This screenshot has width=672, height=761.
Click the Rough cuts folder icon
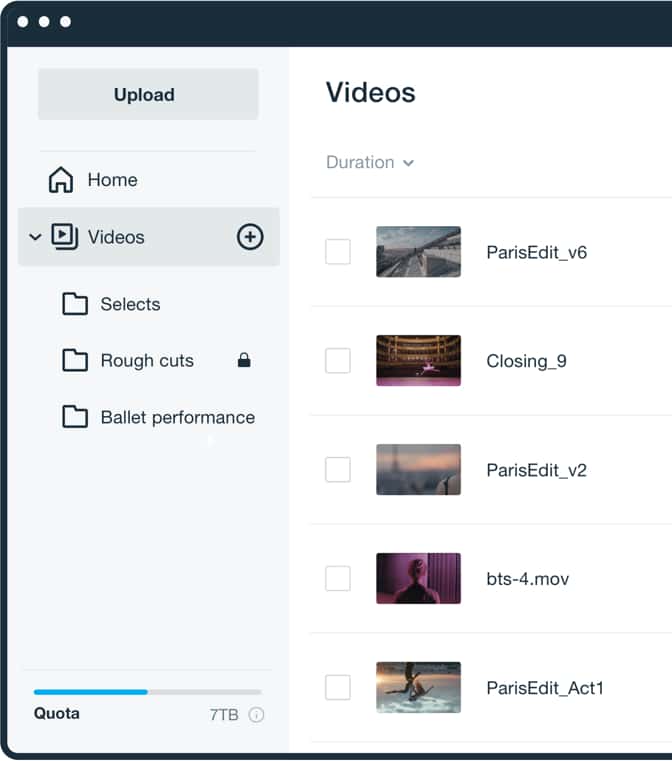coord(75,360)
